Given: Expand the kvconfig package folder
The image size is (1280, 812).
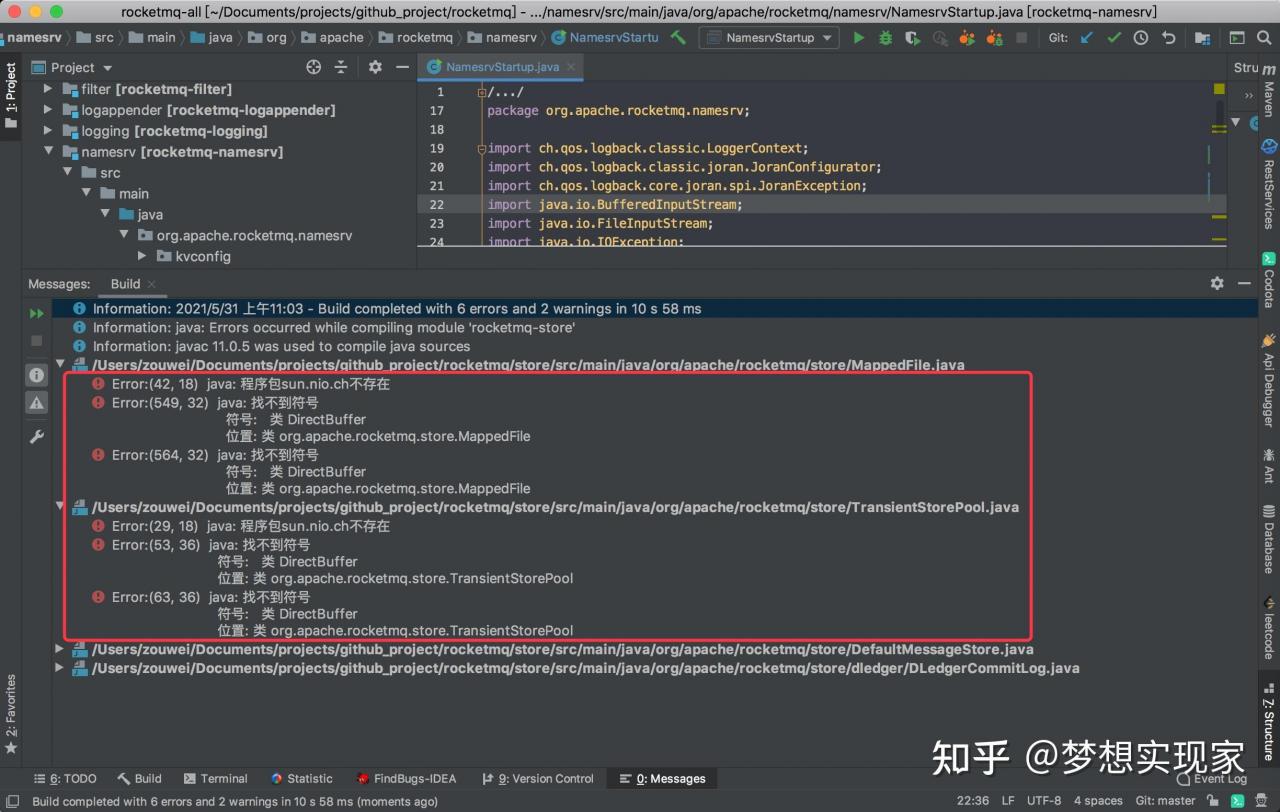Looking at the screenshot, I should [141, 256].
